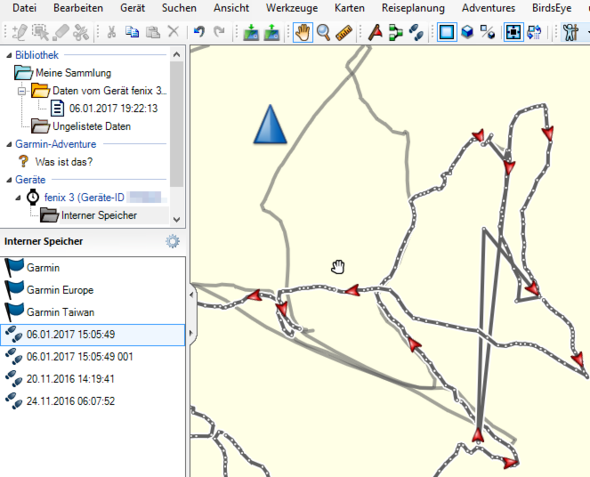The height and width of the screenshot is (477, 590).
Task: Redo the last undone action
Action: pos(219,32)
